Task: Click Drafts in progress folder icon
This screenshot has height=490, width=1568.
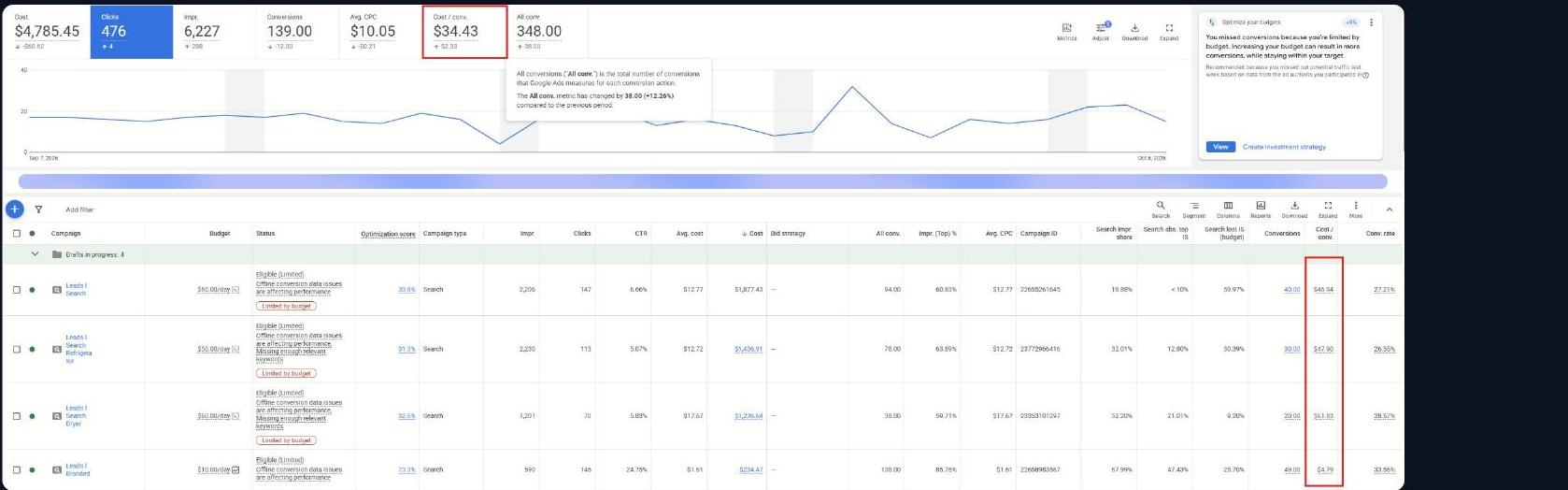Action: tap(57, 254)
